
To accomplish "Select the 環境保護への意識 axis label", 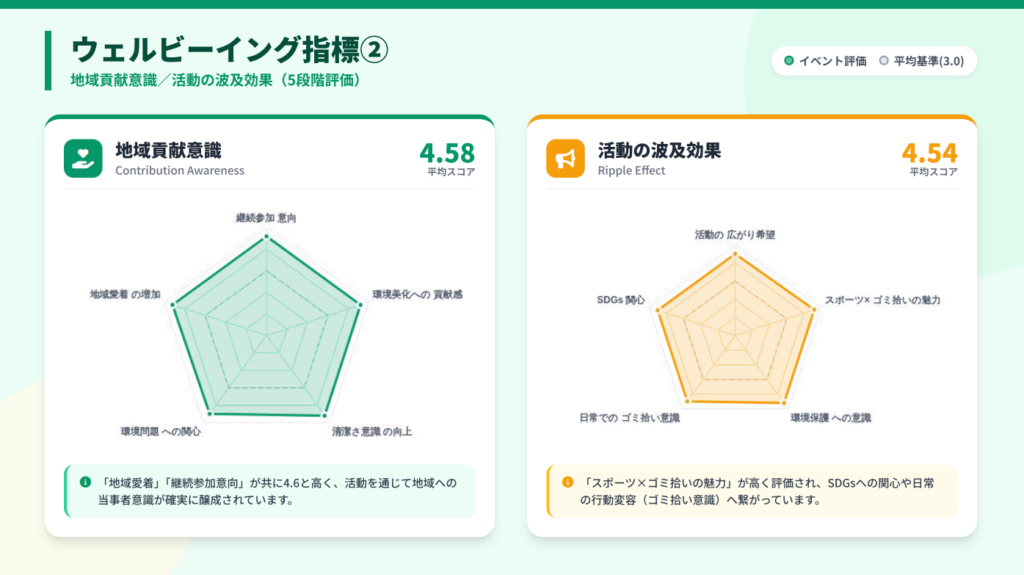I will point(830,417).
